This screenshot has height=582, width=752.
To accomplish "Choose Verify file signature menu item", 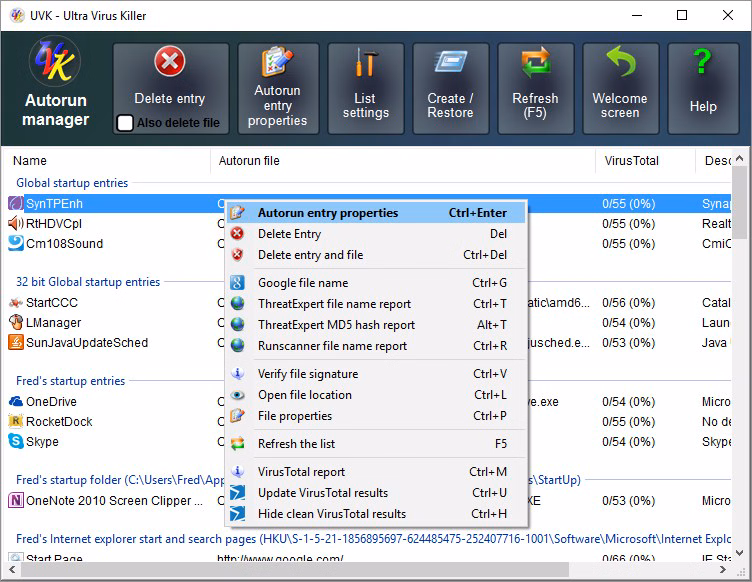I will tap(376, 374).
